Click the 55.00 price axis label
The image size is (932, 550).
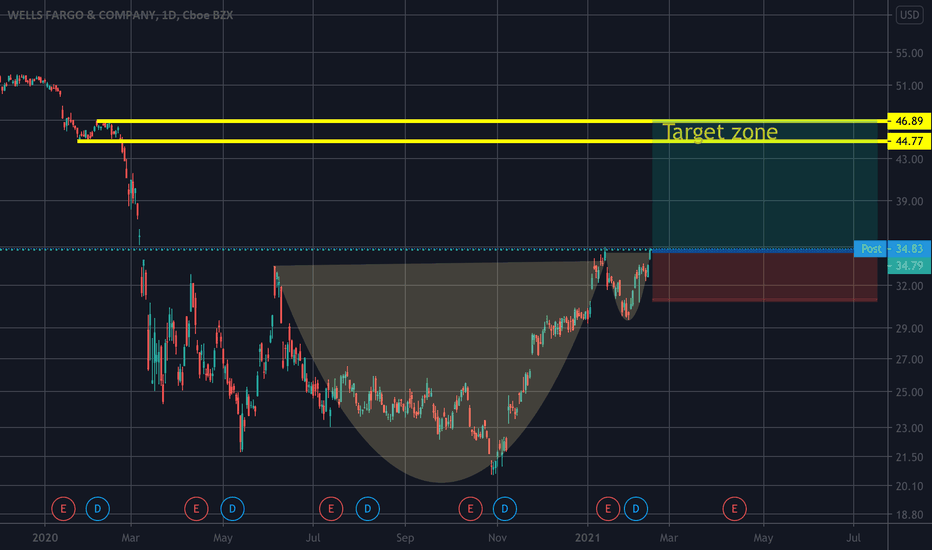909,54
